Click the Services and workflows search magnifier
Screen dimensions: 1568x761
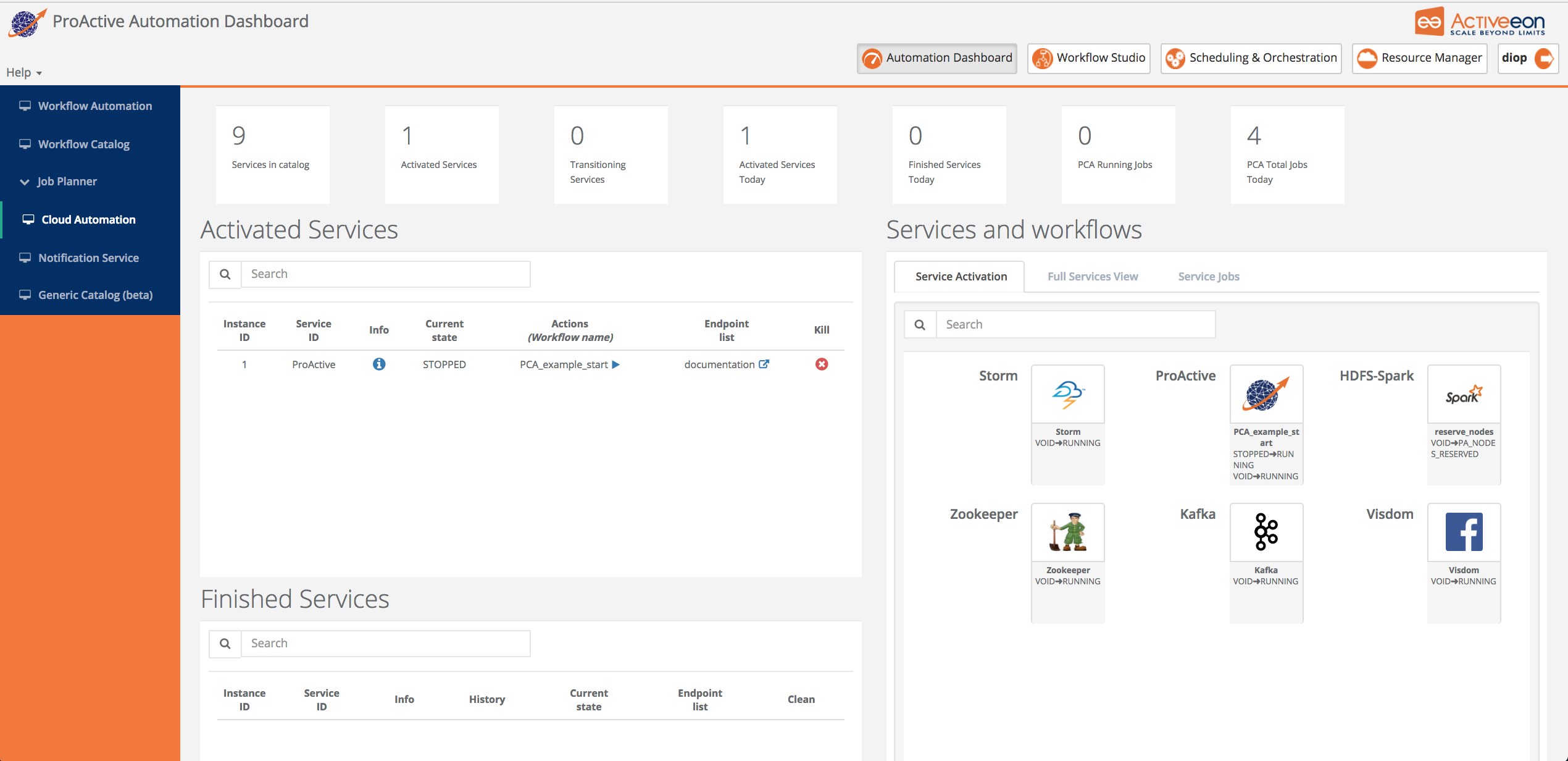(920, 325)
